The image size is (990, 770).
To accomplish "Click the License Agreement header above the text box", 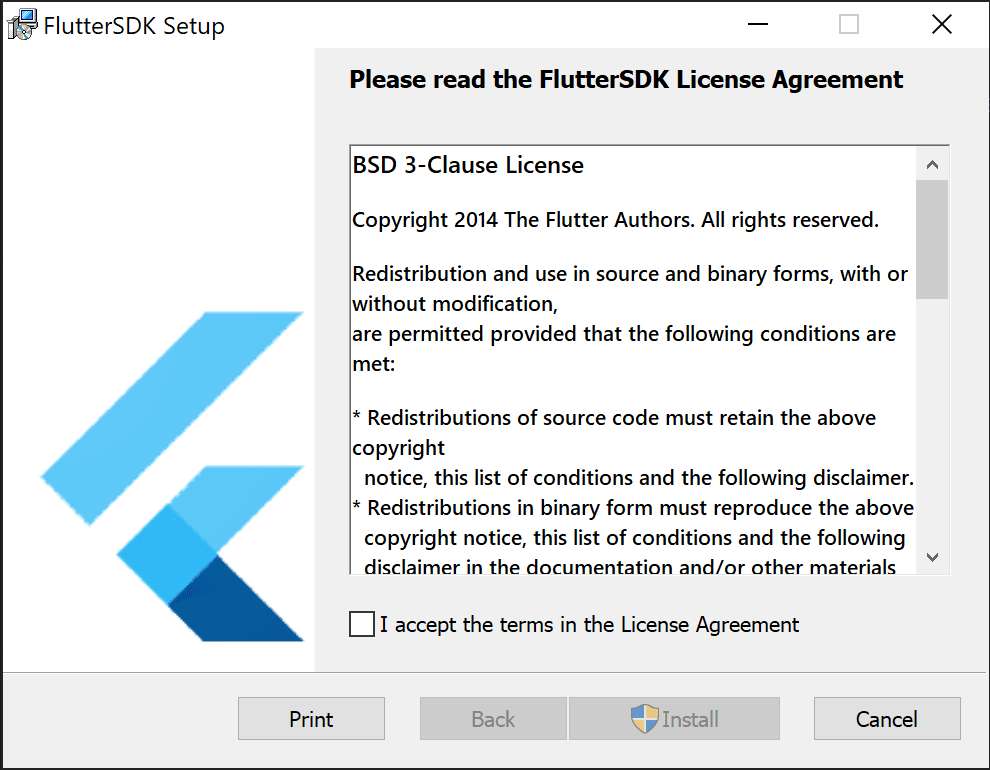I will coord(624,79).
